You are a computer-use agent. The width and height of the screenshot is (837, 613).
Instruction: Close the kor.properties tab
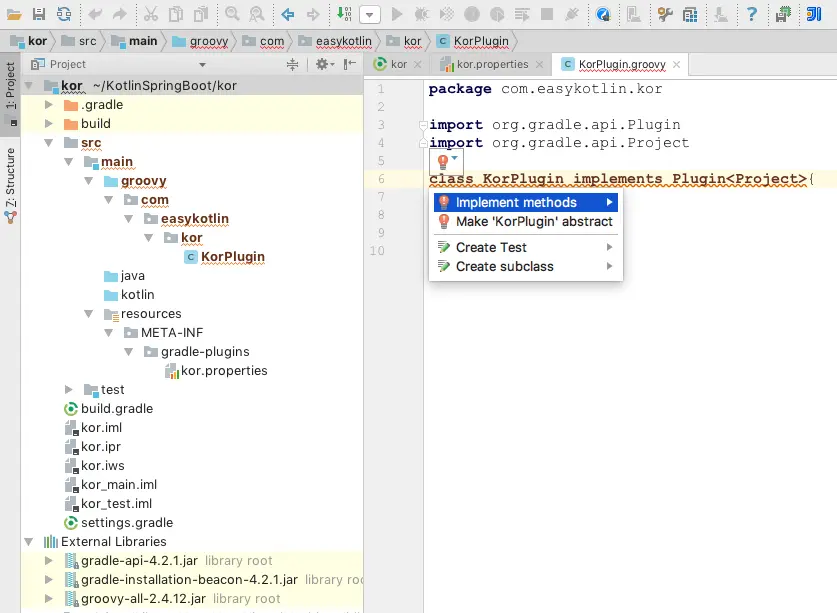point(539,65)
